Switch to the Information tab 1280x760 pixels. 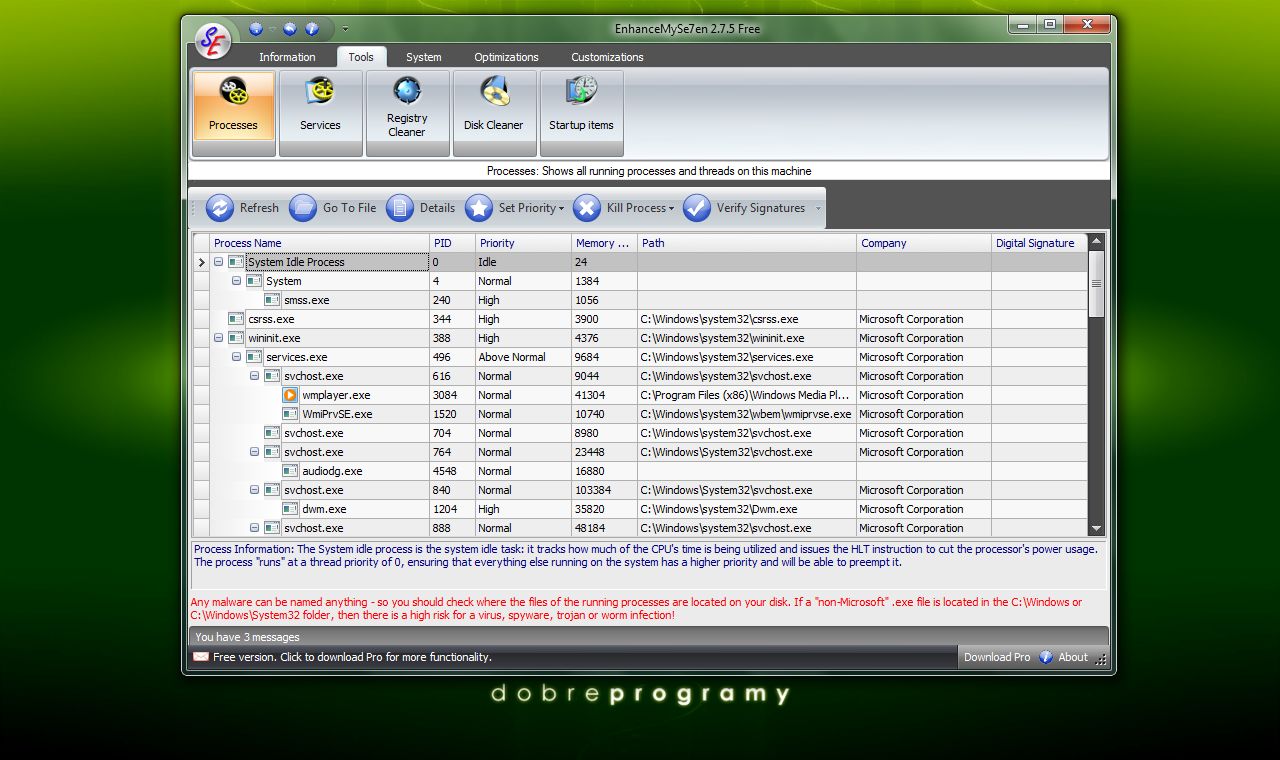tap(287, 57)
